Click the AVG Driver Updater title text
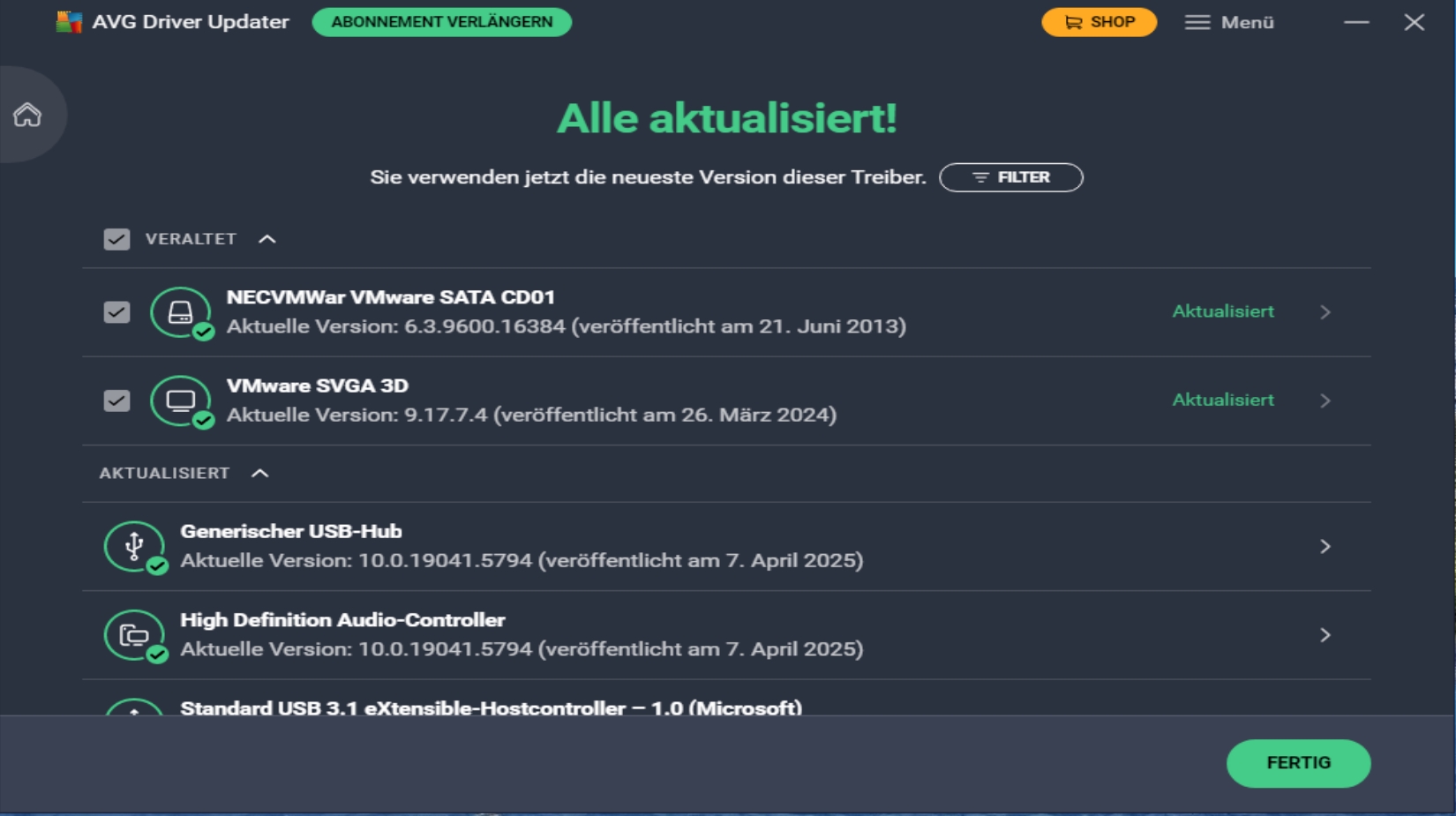1456x816 pixels. point(191,22)
